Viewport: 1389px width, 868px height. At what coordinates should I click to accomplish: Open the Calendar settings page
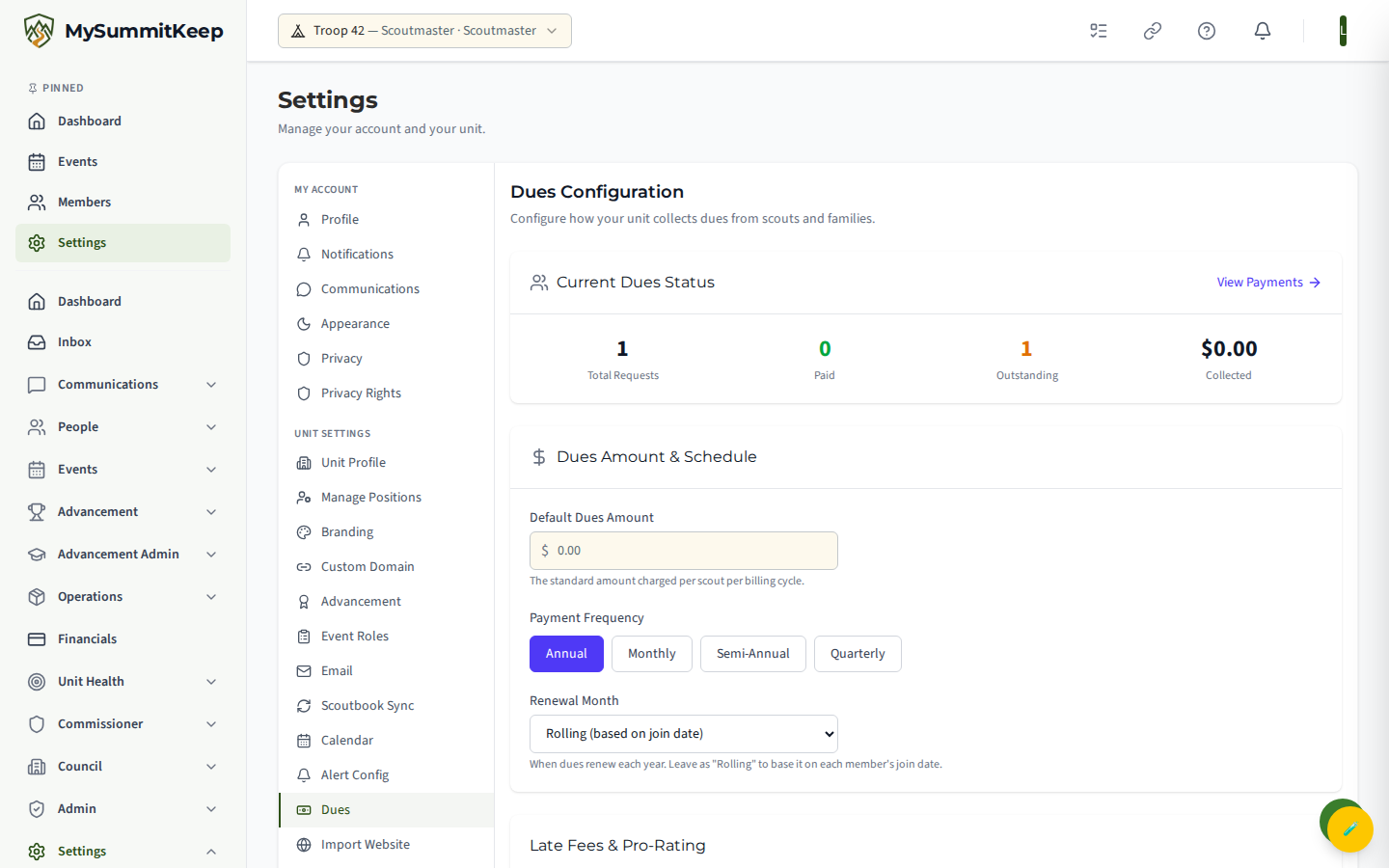[x=386, y=741]
